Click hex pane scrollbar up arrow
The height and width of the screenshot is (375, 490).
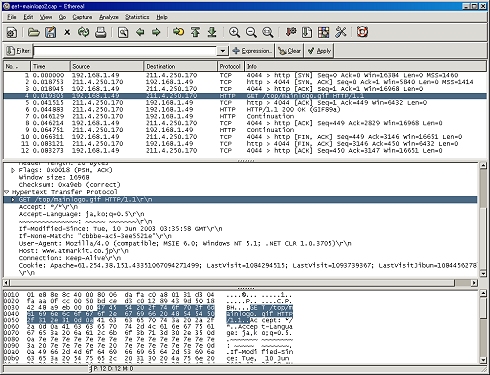point(483,293)
